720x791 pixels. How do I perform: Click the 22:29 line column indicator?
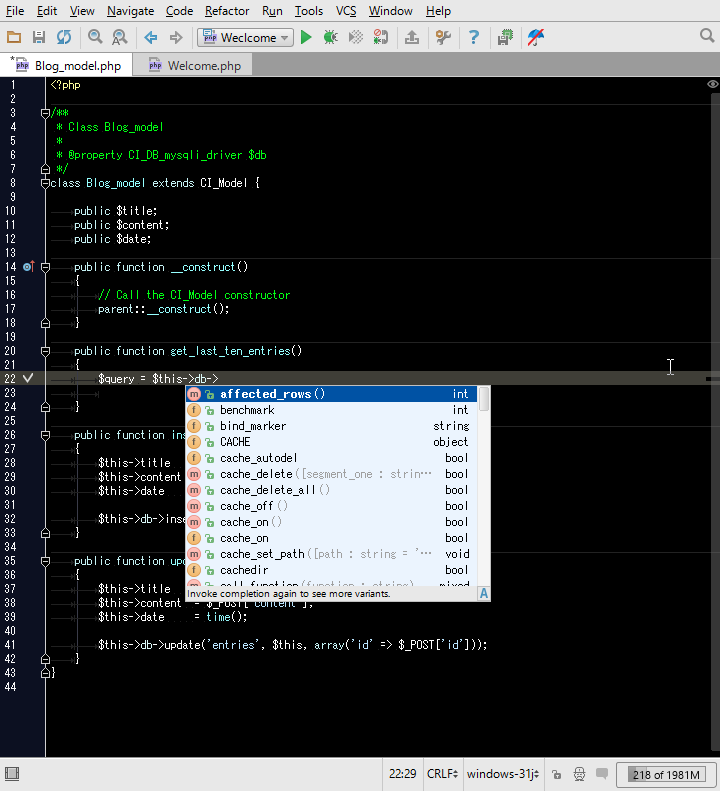[x=402, y=774]
